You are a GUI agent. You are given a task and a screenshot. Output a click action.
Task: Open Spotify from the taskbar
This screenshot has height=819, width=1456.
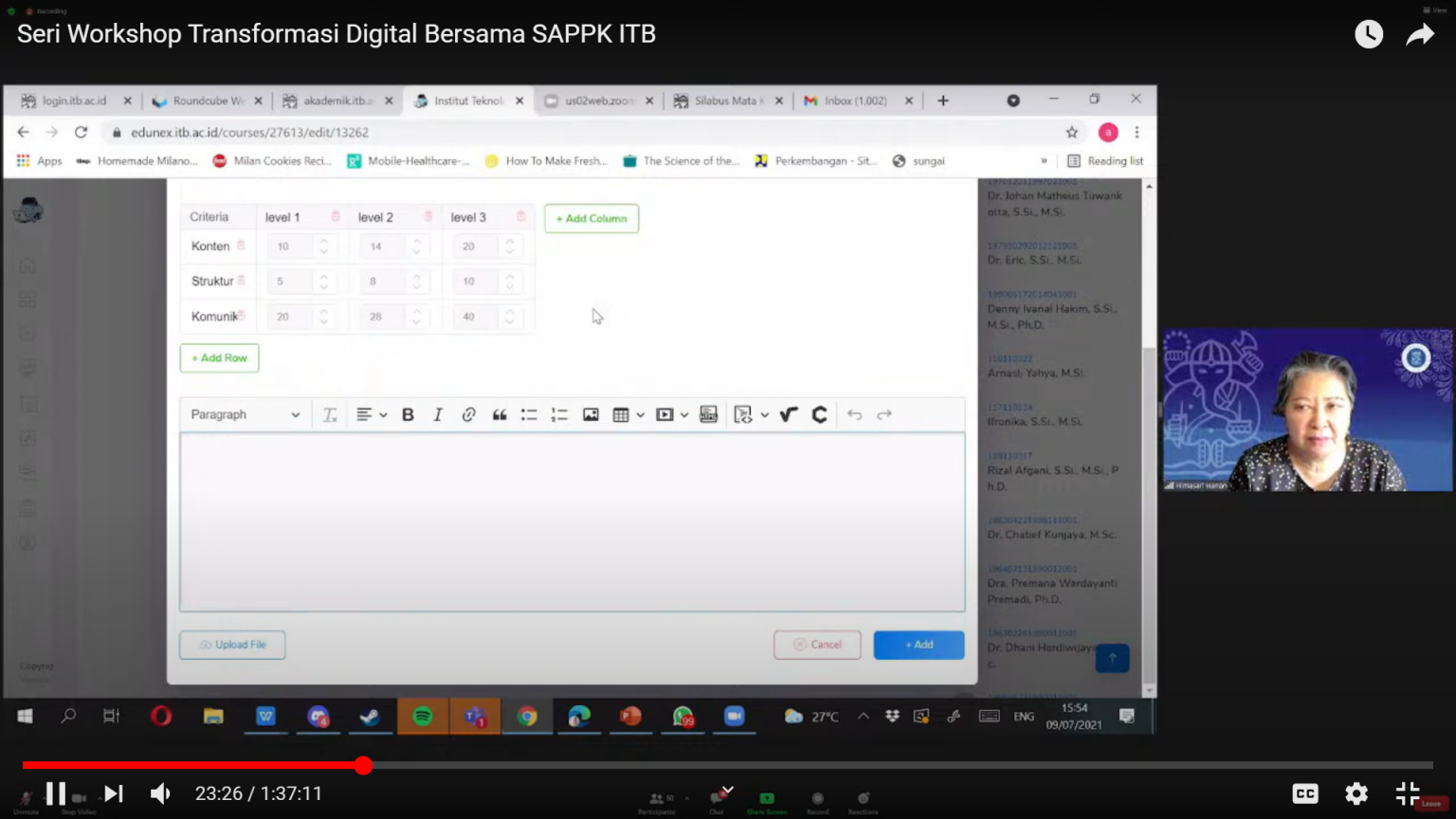click(x=423, y=717)
